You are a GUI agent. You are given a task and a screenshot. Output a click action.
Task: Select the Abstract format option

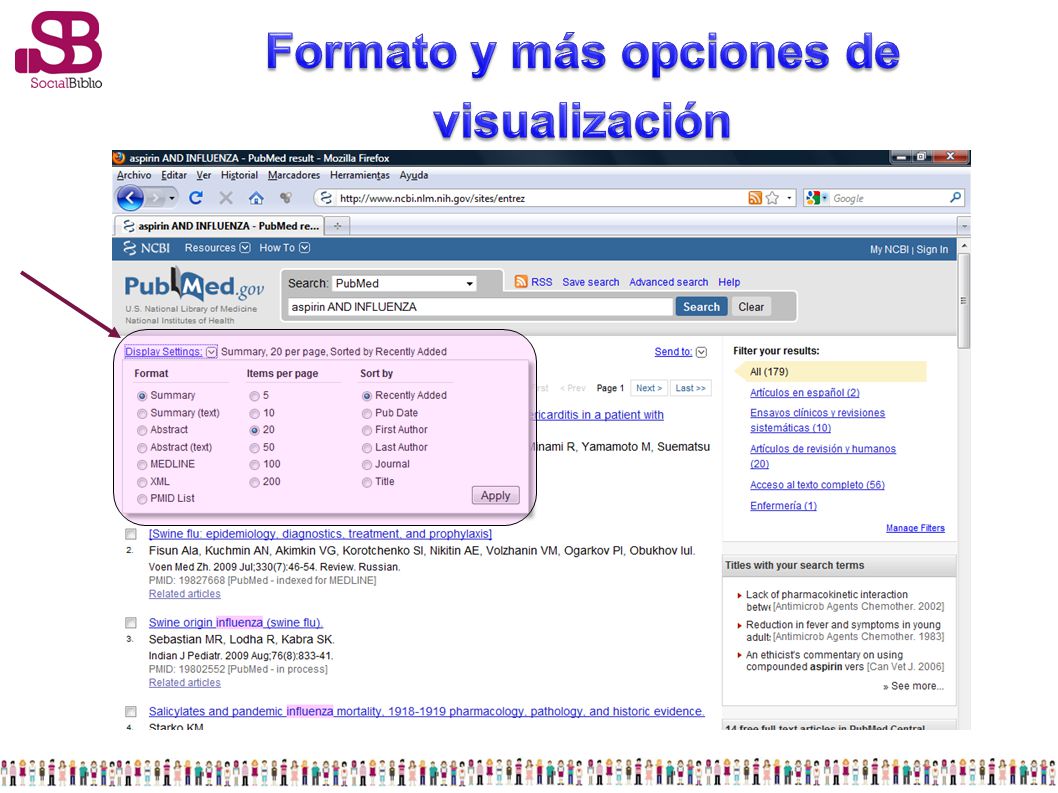point(142,431)
